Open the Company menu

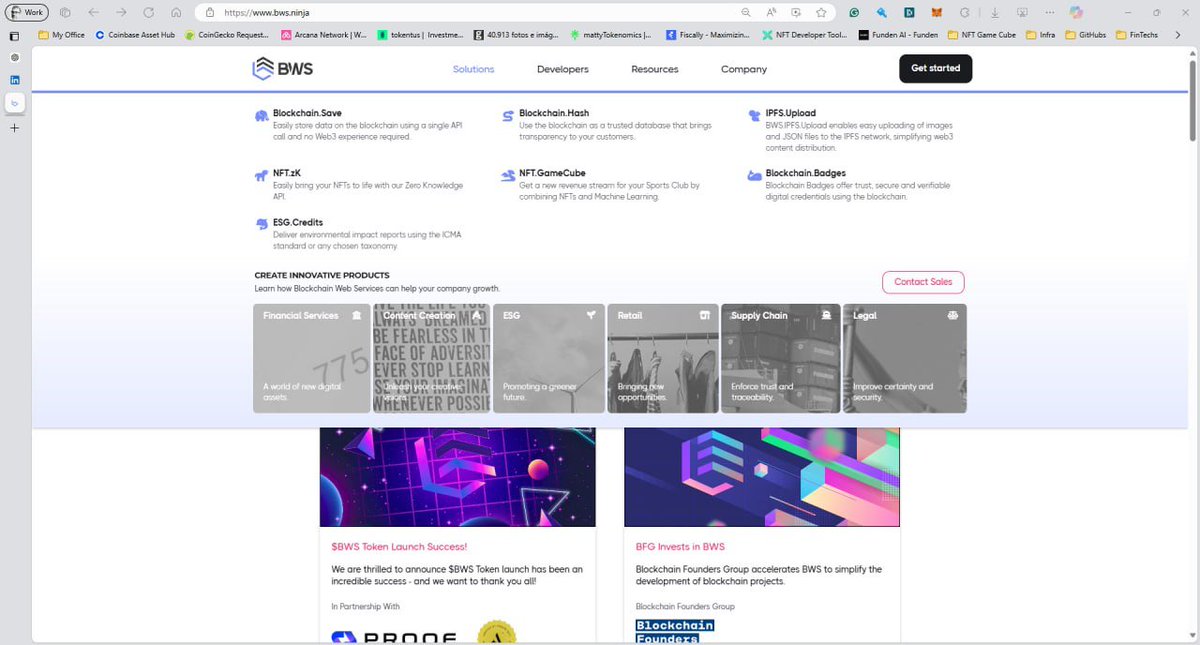(x=744, y=69)
